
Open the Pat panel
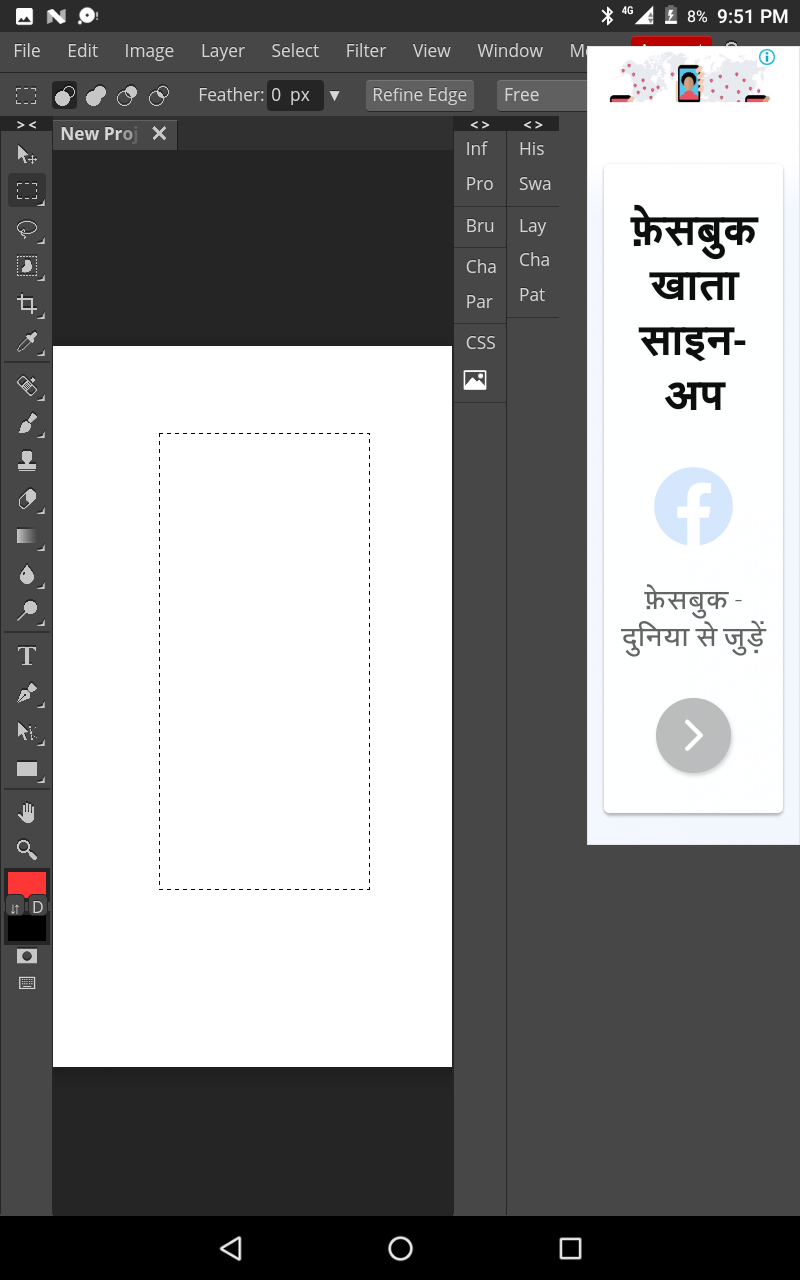click(x=532, y=295)
